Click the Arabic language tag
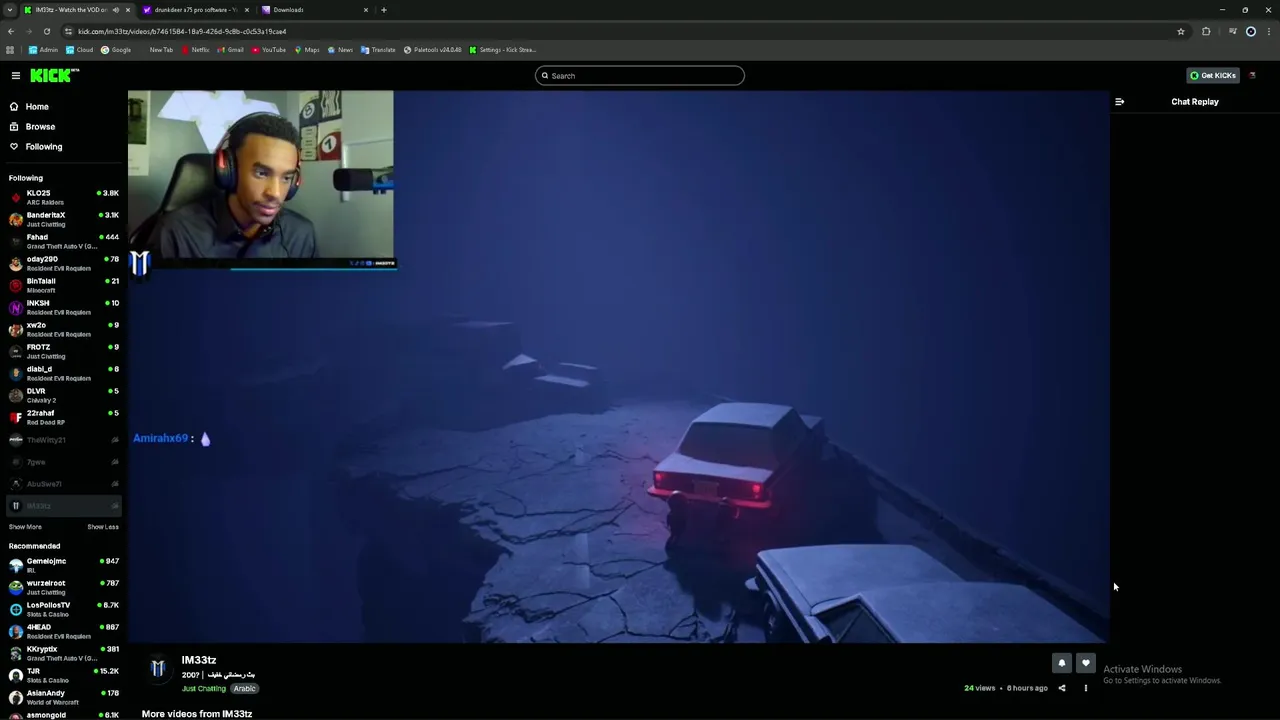This screenshot has width=1280, height=720. (x=245, y=688)
